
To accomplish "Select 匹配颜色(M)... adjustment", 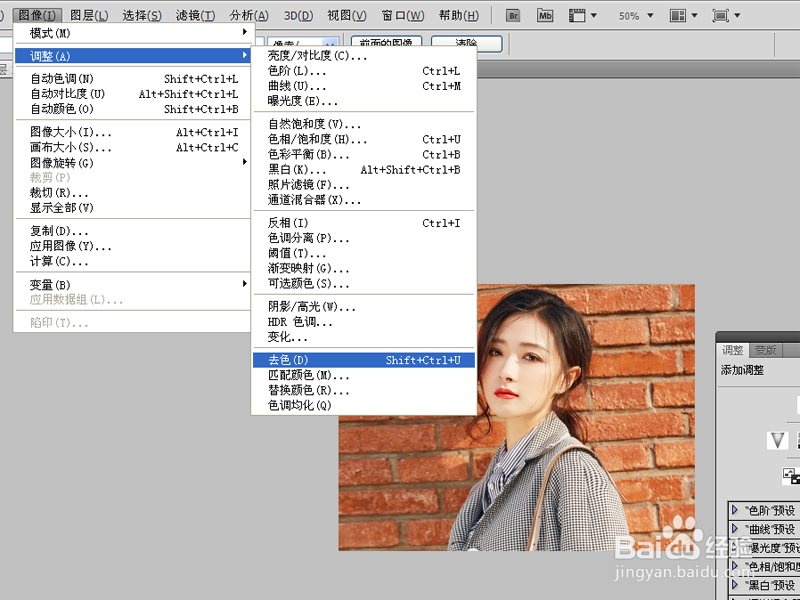I will click(x=364, y=376).
